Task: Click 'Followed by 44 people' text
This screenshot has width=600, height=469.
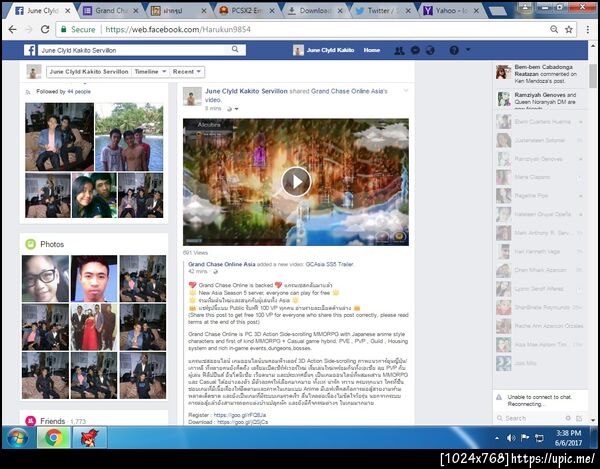Action: (64, 91)
